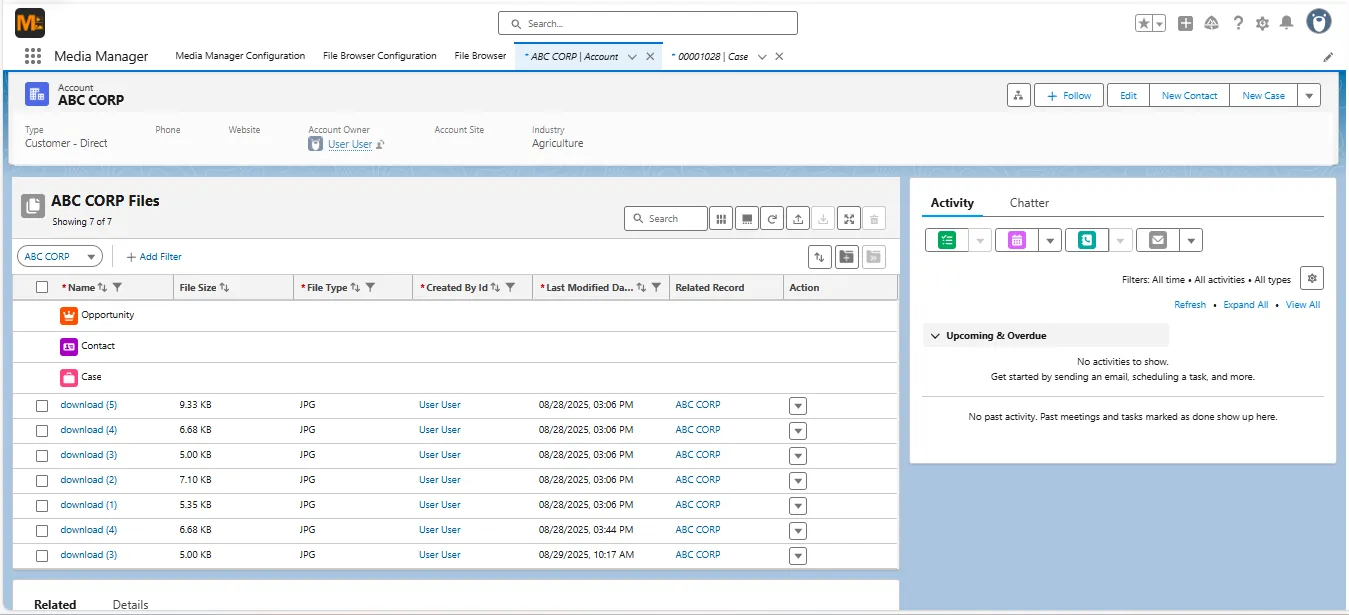The image size is (1349, 615).
Task: Select checkbox for download (1)
Action: coord(42,506)
